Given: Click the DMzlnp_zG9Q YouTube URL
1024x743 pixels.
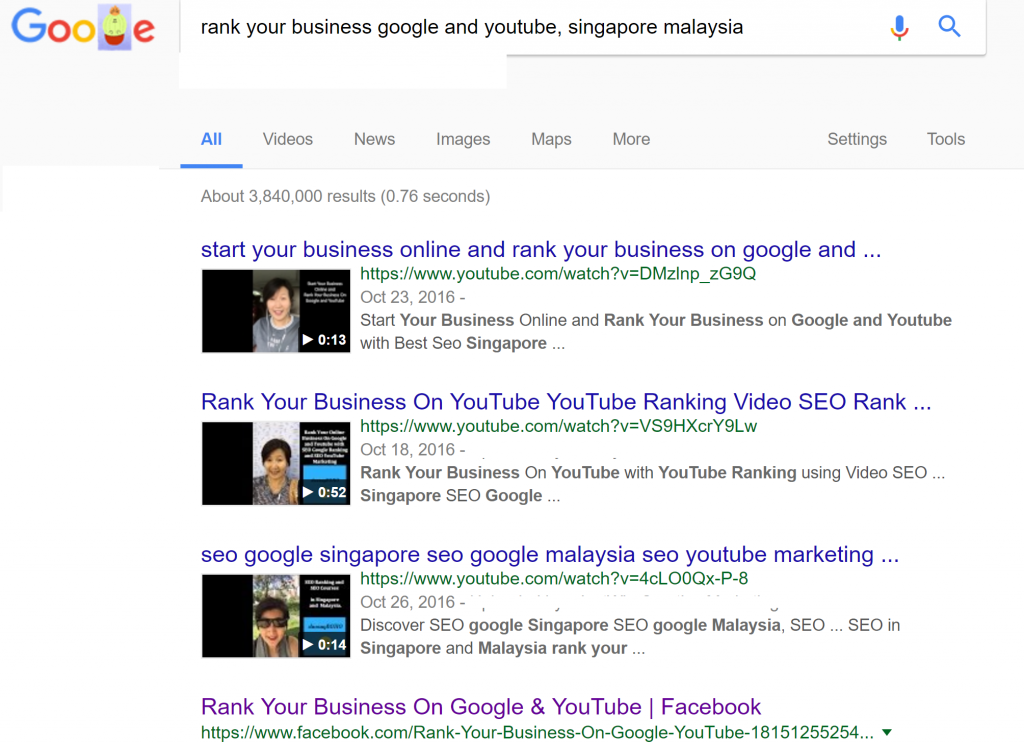Looking at the screenshot, I should (x=558, y=274).
